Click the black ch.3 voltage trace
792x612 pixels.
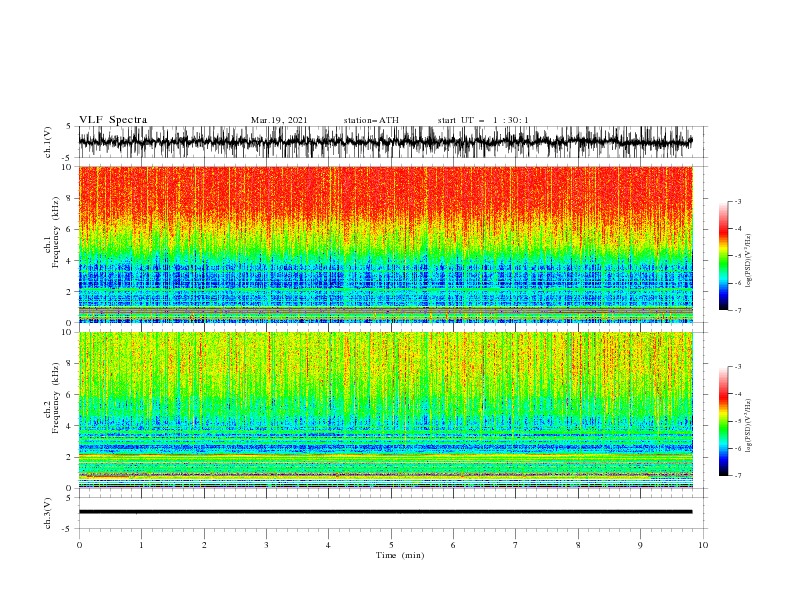tap(385, 512)
